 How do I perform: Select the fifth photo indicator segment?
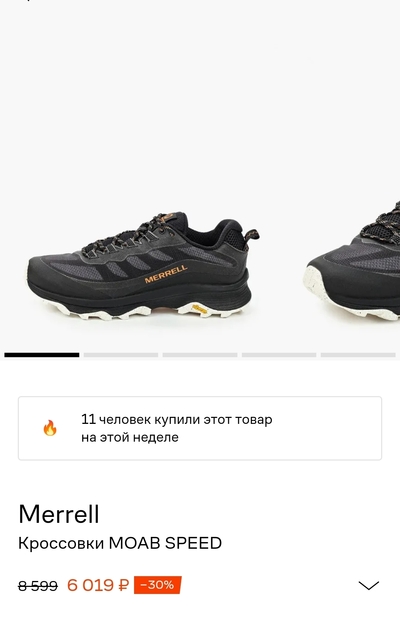pyautogui.click(x=358, y=355)
